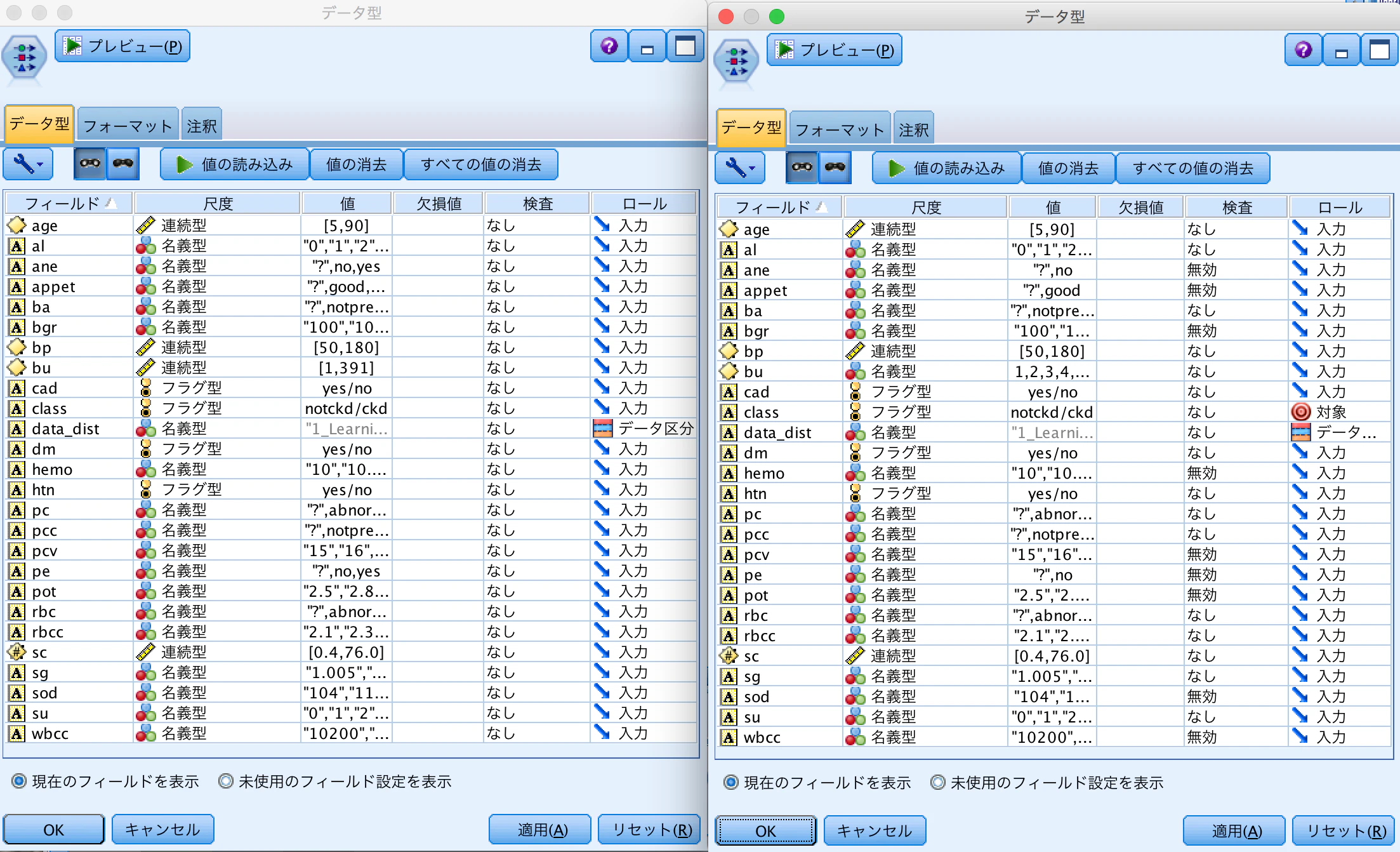This screenshot has height=852, width=1400.
Task: Click partition role icon of data_dist row, left window
Action: click(x=603, y=429)
